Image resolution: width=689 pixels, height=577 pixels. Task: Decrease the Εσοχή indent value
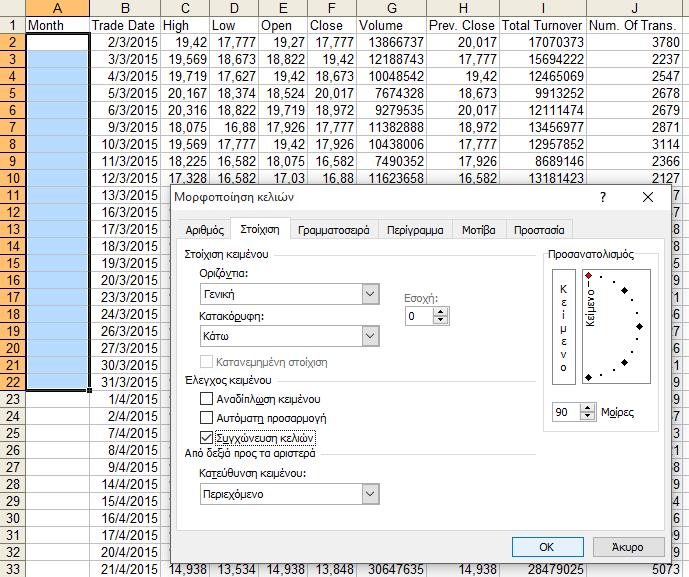click(441, 320)
